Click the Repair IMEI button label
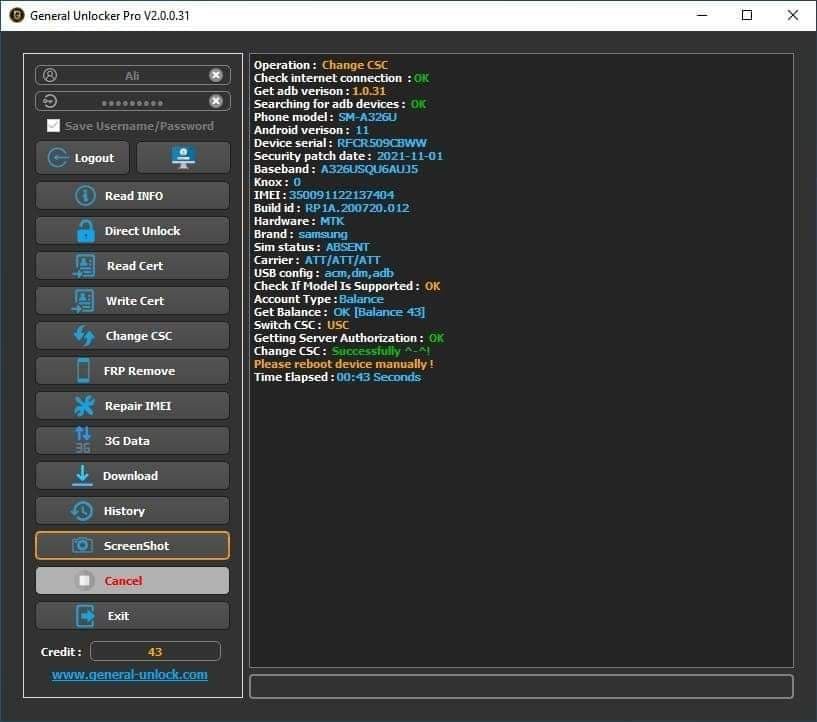817x722 pixels. [x=138, y=406]
